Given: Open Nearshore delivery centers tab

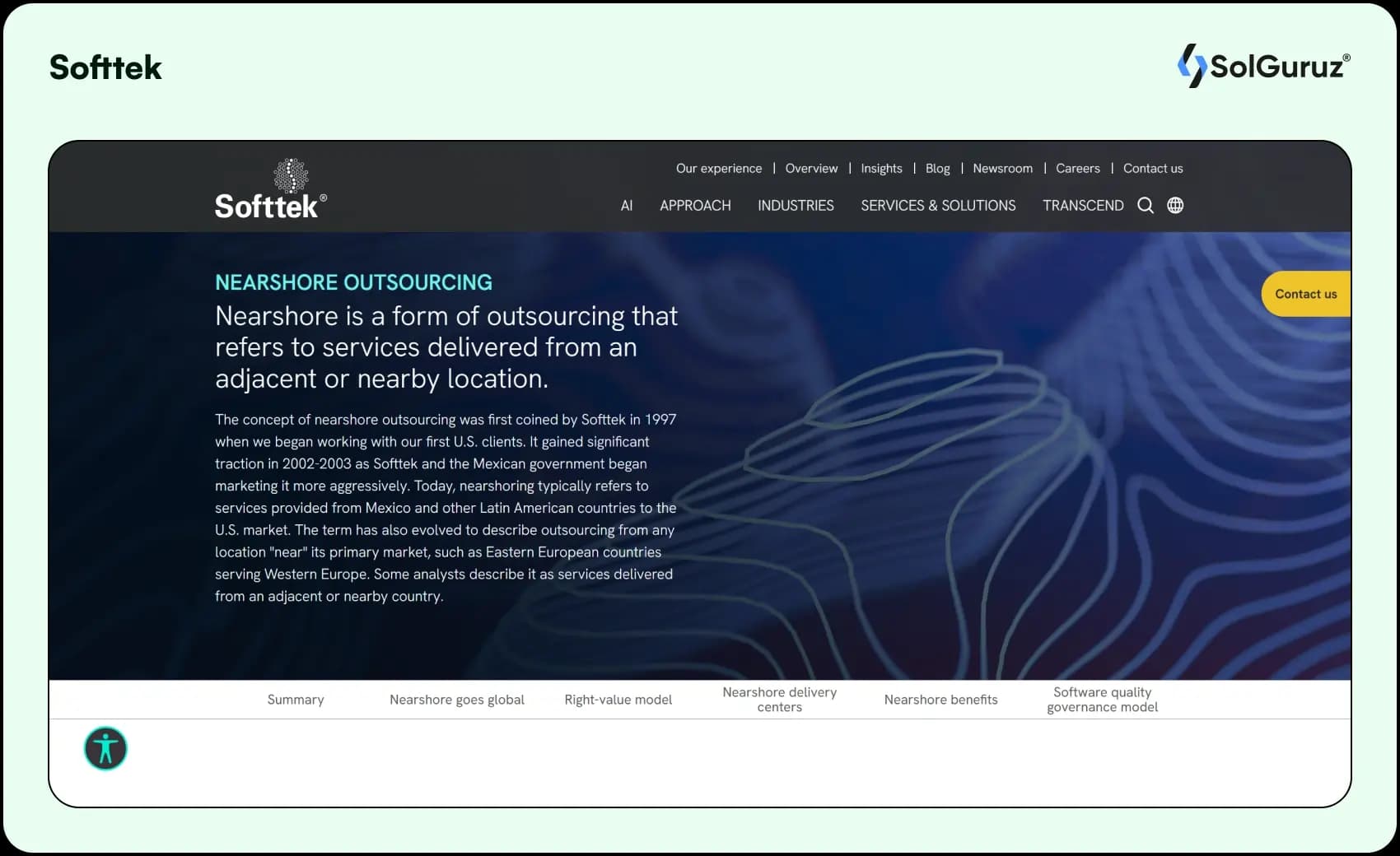Looking at the screenshot, I should (x=780, y=700).
